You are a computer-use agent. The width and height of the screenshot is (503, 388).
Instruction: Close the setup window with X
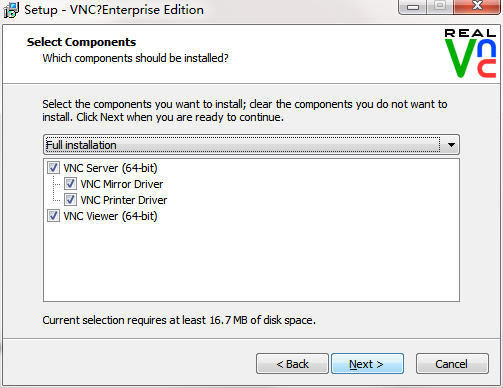coord(477,7)
